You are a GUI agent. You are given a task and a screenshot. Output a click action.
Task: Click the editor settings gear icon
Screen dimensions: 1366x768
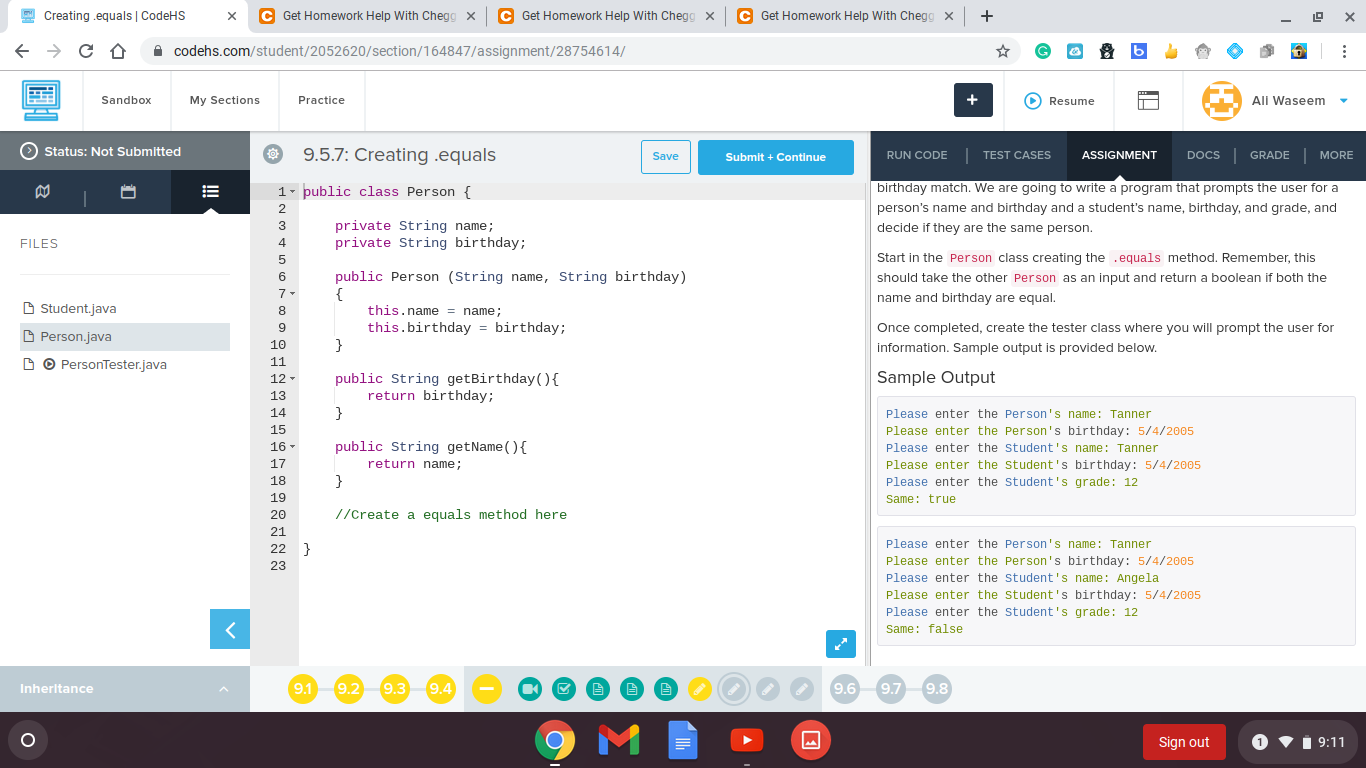(x=272, y=155)
